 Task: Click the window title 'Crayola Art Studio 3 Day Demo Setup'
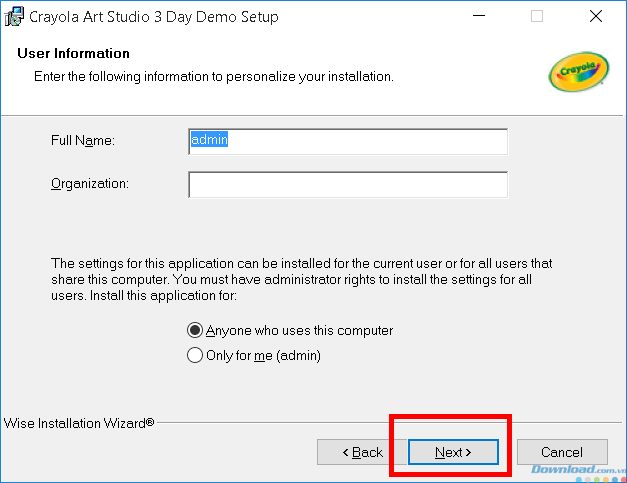[x=154, y=17]
